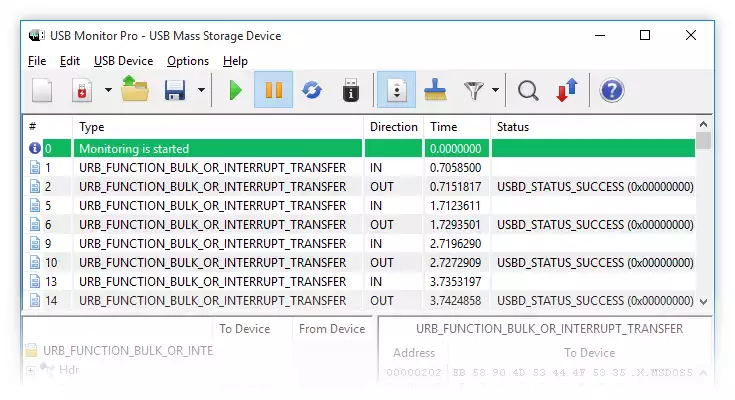The width and height of the screenshot is (735, 400).
Task: Open file using the folder icon
Action: [x=134, y=91]
